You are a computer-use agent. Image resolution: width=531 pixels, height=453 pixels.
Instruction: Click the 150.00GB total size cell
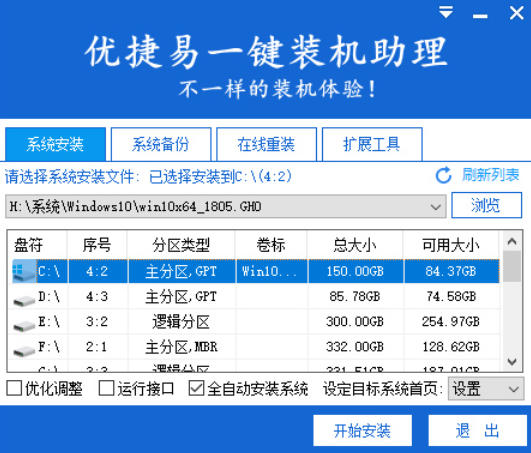[355, 271]
